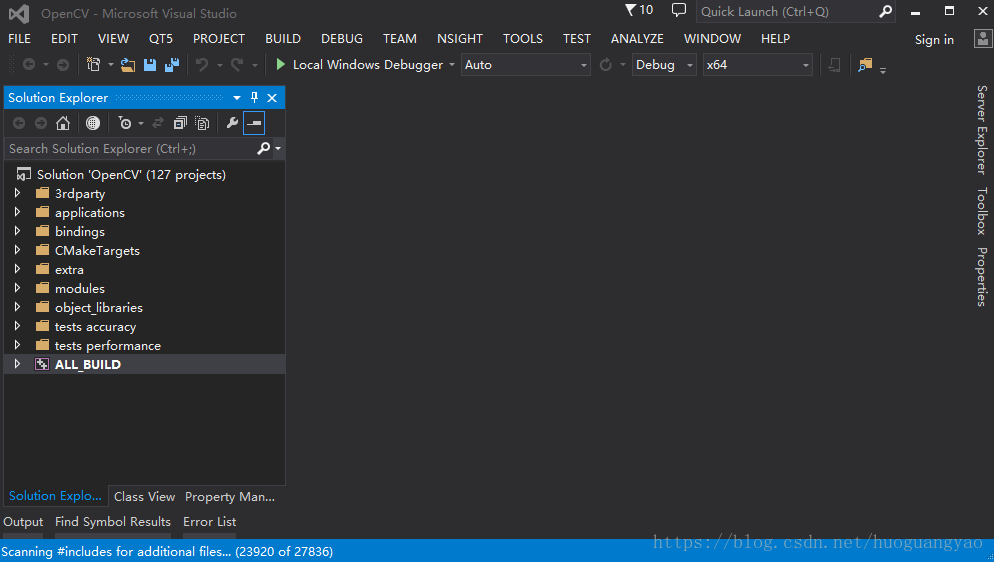The width and height of the screenshot is (994, 562).
Task: Click the Solution Explorer Forward arrow
Action: pos(41,123)
